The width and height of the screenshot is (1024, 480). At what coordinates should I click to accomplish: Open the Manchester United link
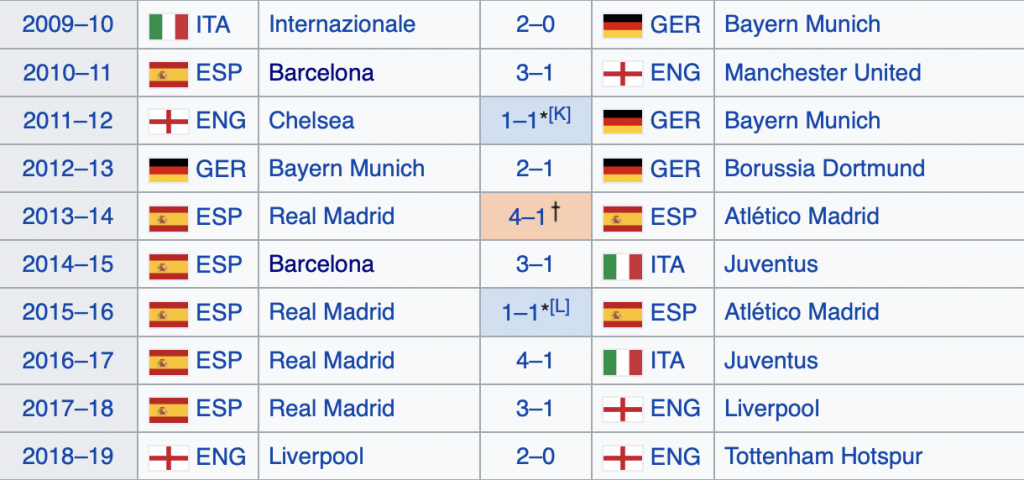pos(822,73)
